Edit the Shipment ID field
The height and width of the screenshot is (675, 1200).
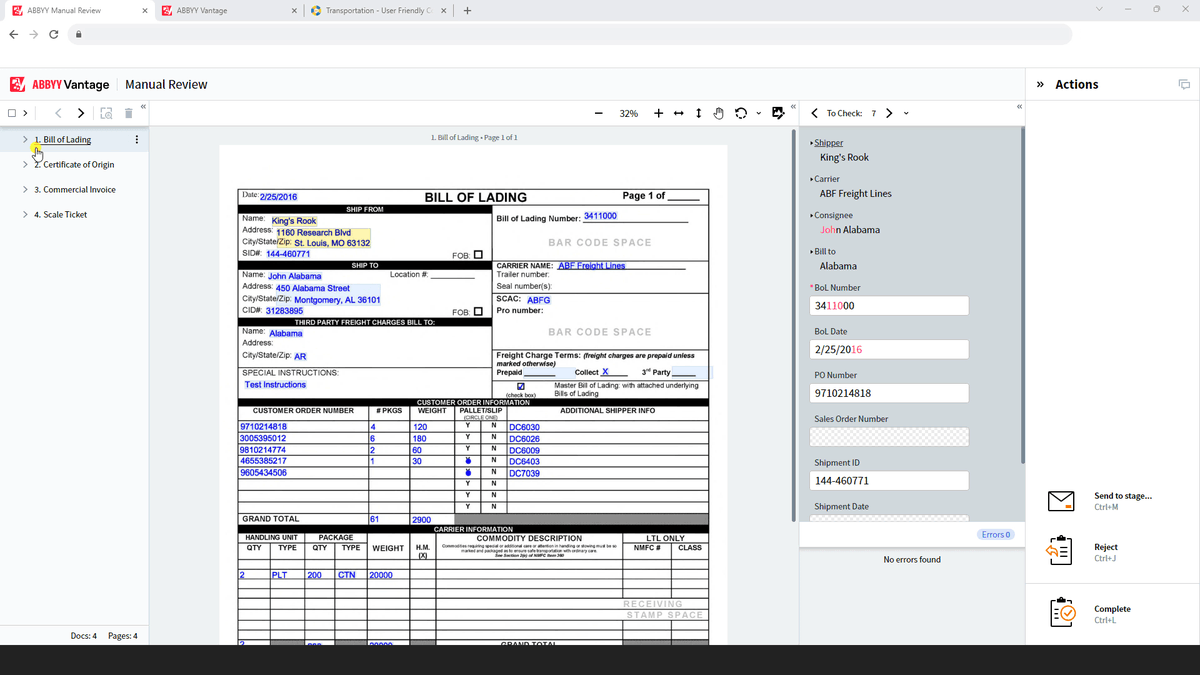click(x=889, y=481)
